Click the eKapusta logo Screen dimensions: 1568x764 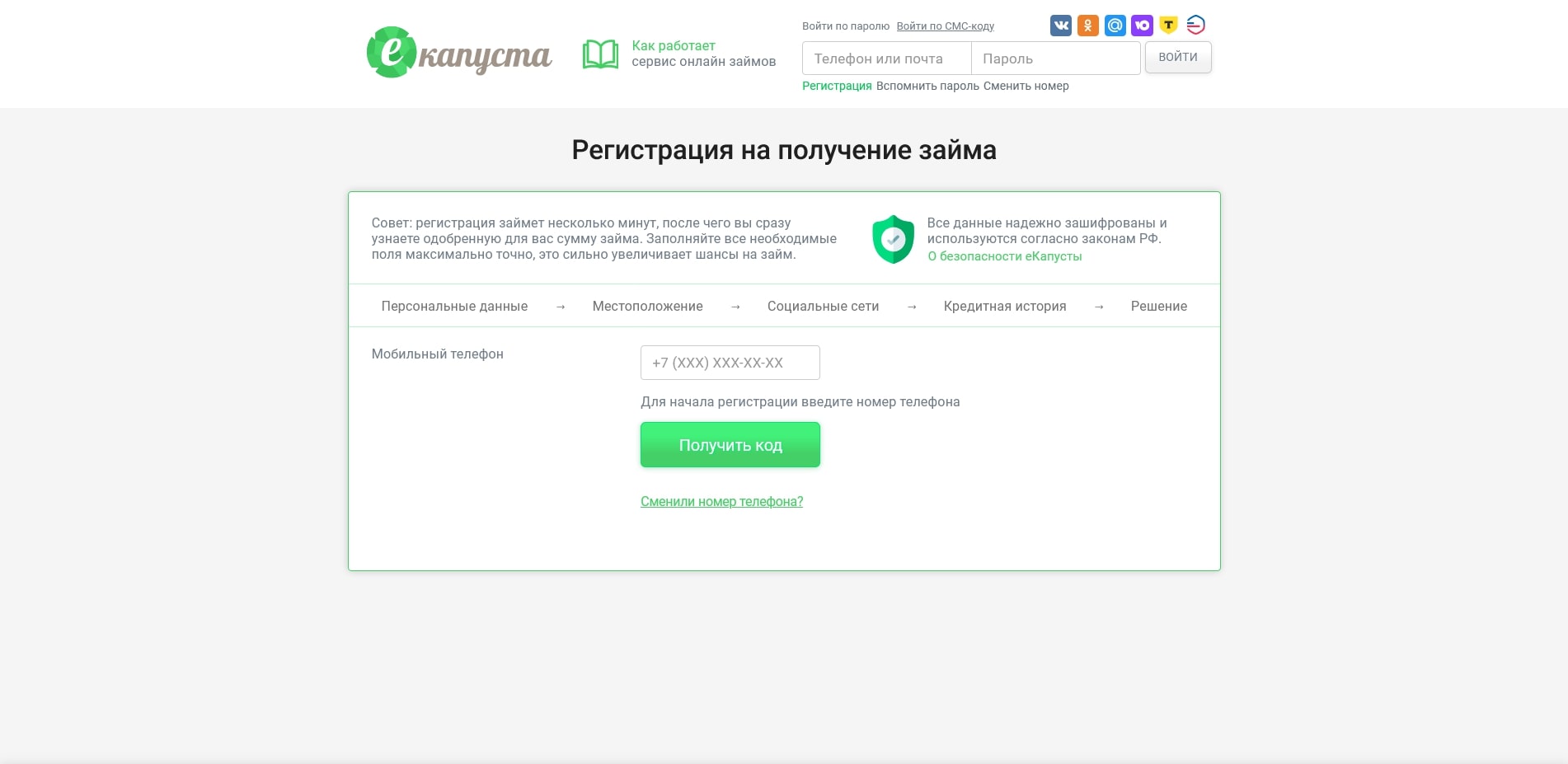coord(459,53)
